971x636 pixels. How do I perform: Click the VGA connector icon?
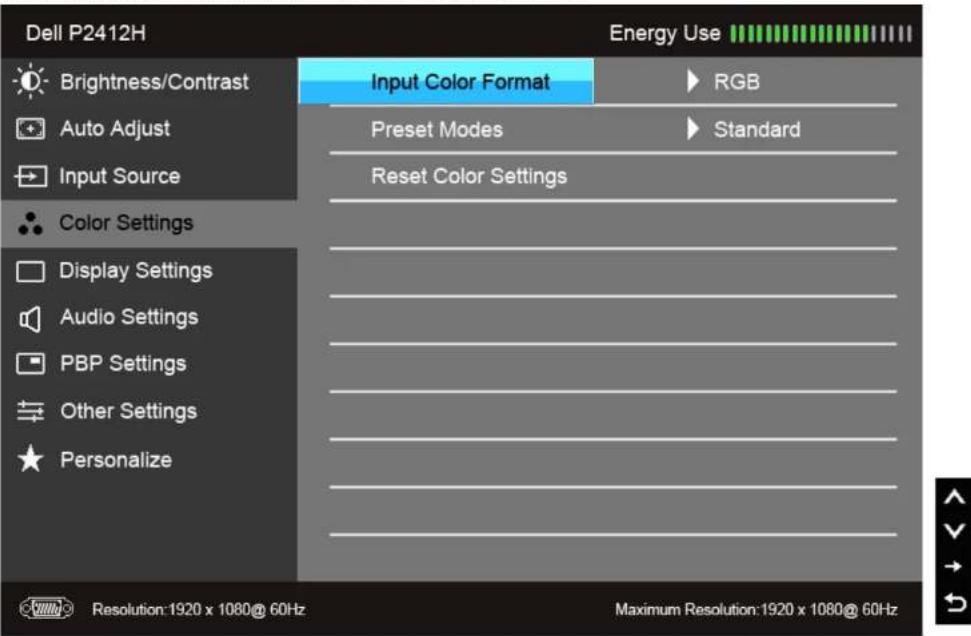pyautogui.click(x=46, y=609)
